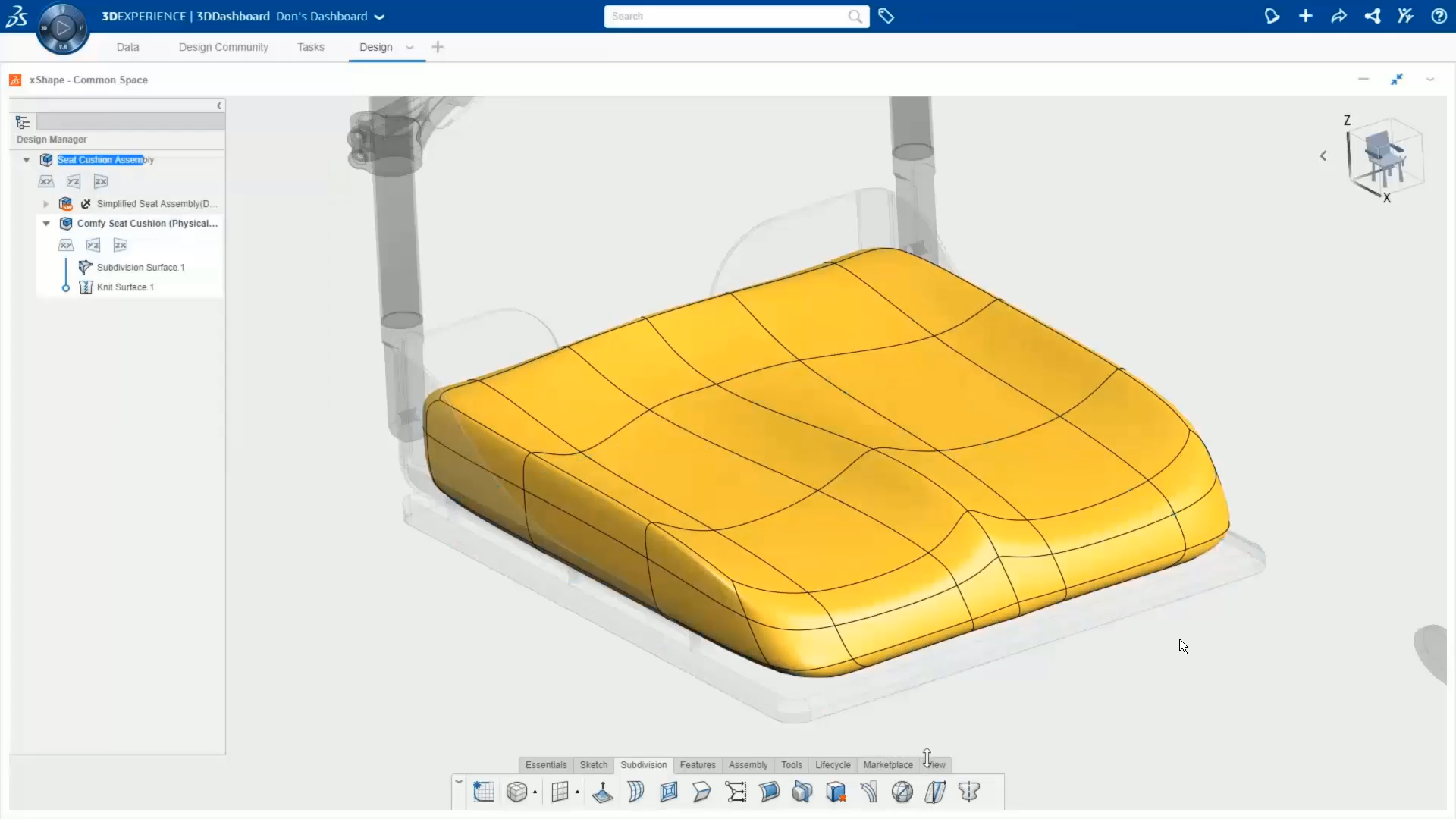The height and width of the screenshot is (819, 1456).
Task: Open the Design Community tab
Action: 223,47
